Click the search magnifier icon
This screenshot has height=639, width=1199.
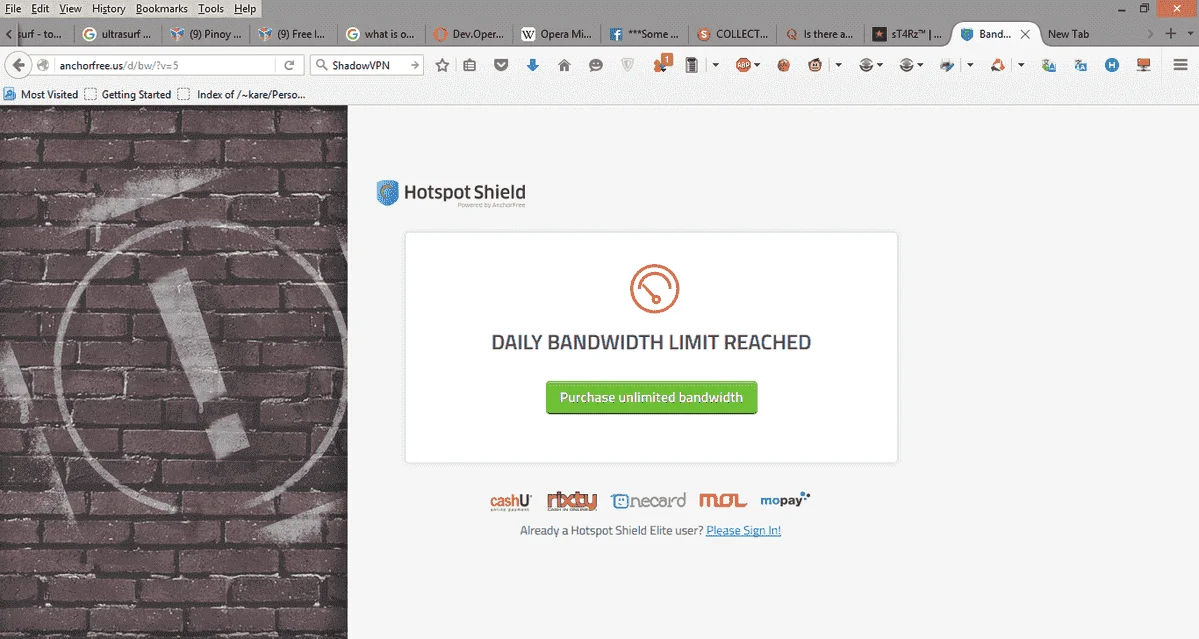click(x=322, y=66)
